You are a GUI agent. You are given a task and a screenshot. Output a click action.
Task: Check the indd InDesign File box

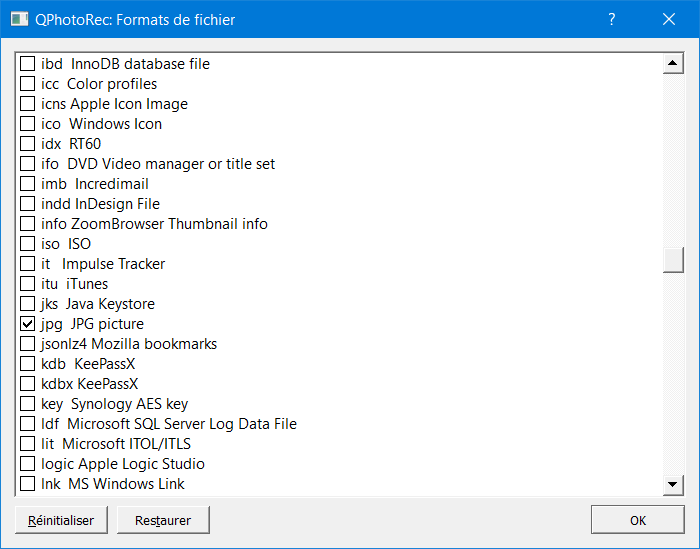[28, 204]
